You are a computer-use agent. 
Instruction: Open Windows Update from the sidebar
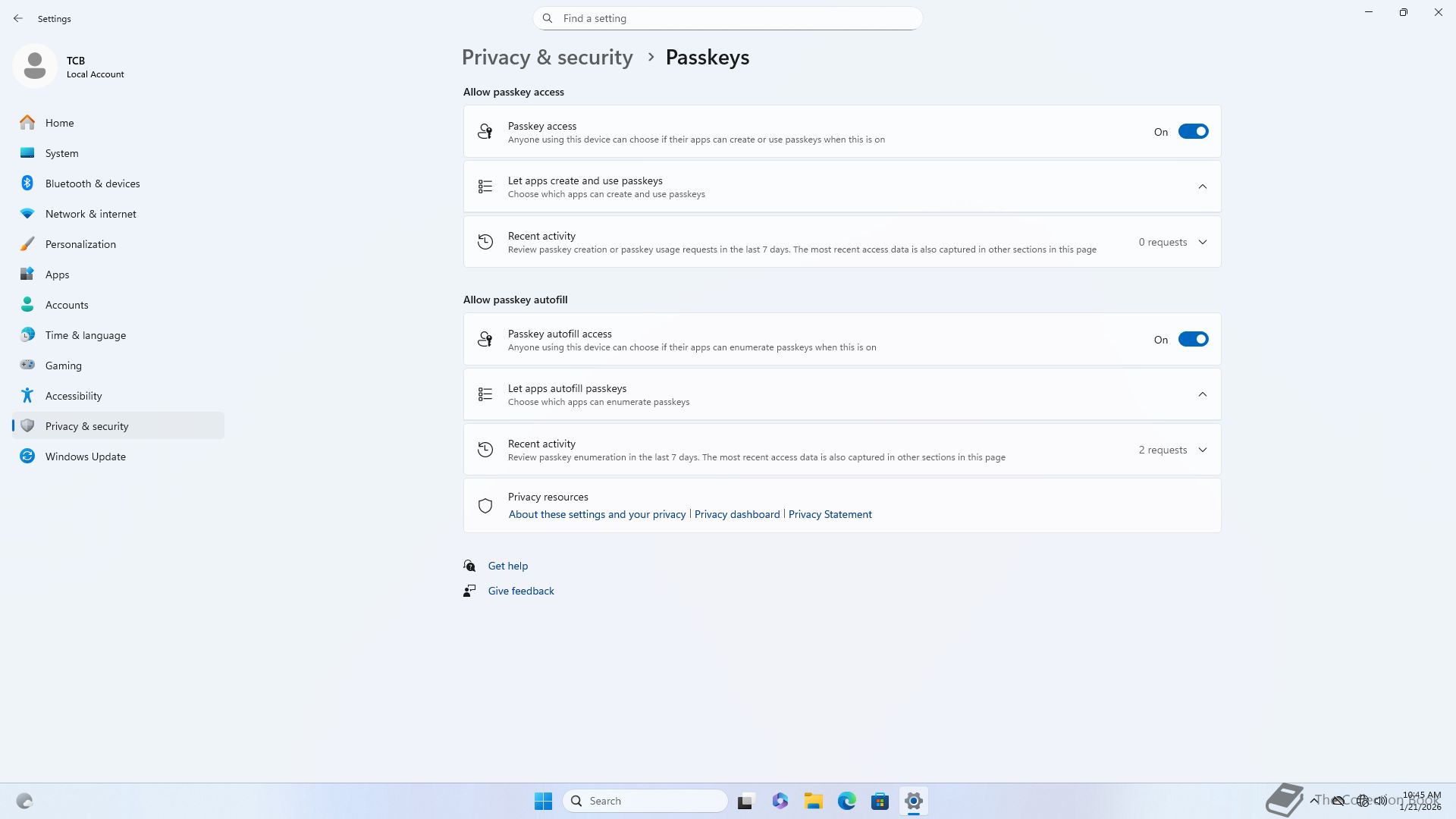(x=85, y=457)
